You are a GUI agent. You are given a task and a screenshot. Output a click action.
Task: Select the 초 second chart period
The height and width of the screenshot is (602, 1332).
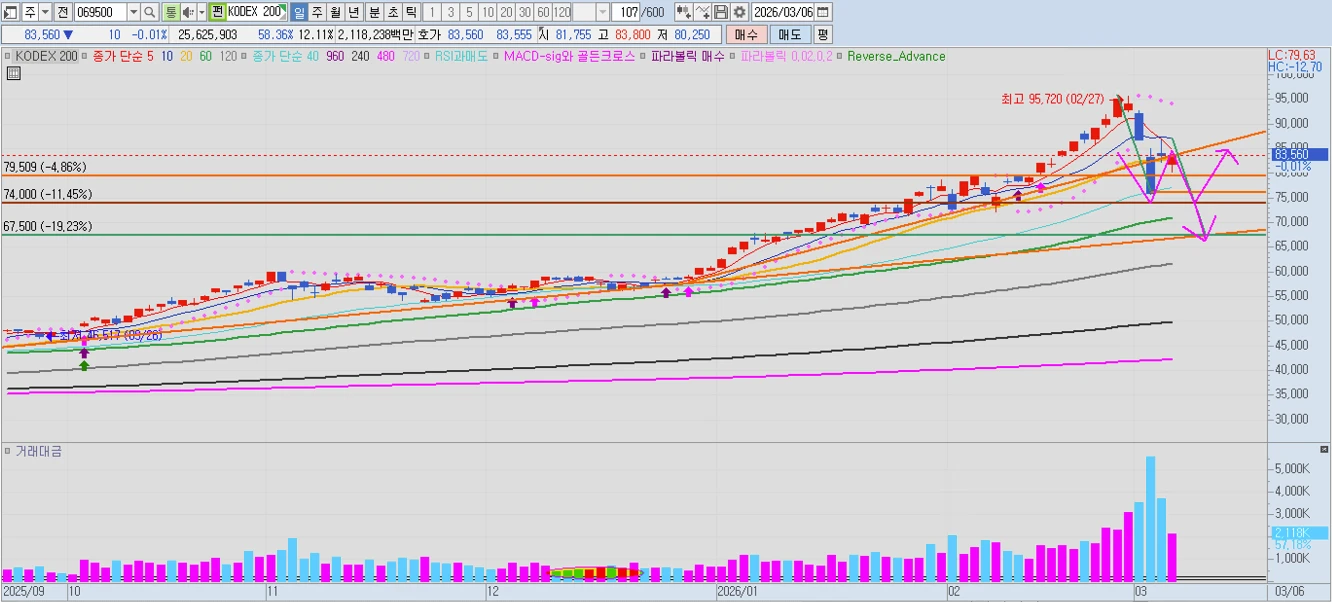pyautogui.click(x=392, y=12)
